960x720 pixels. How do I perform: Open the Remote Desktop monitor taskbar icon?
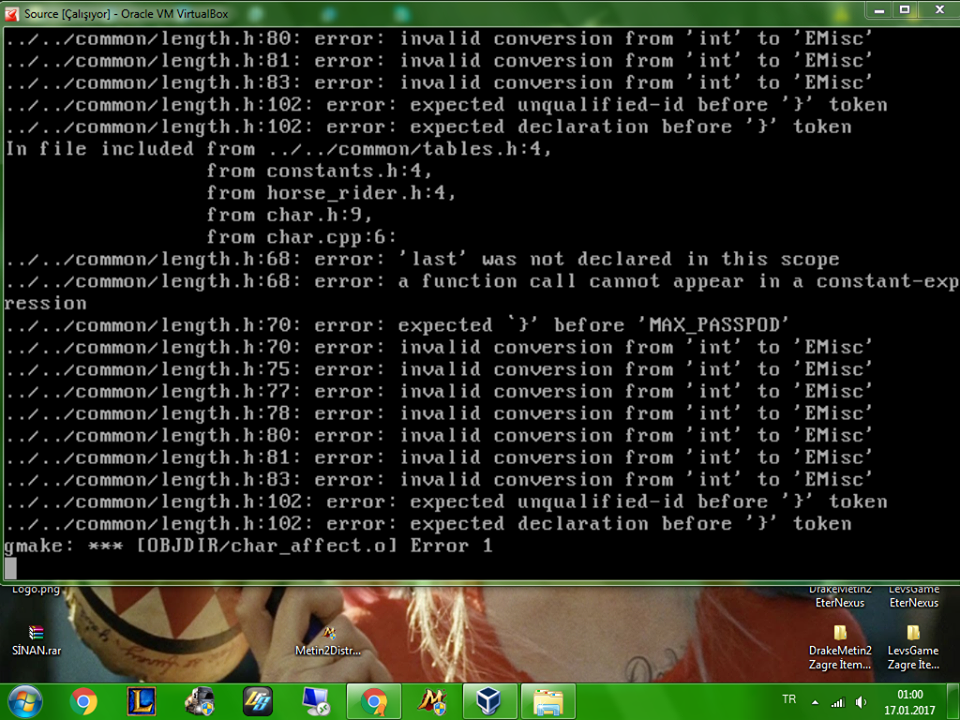(316, 702)
